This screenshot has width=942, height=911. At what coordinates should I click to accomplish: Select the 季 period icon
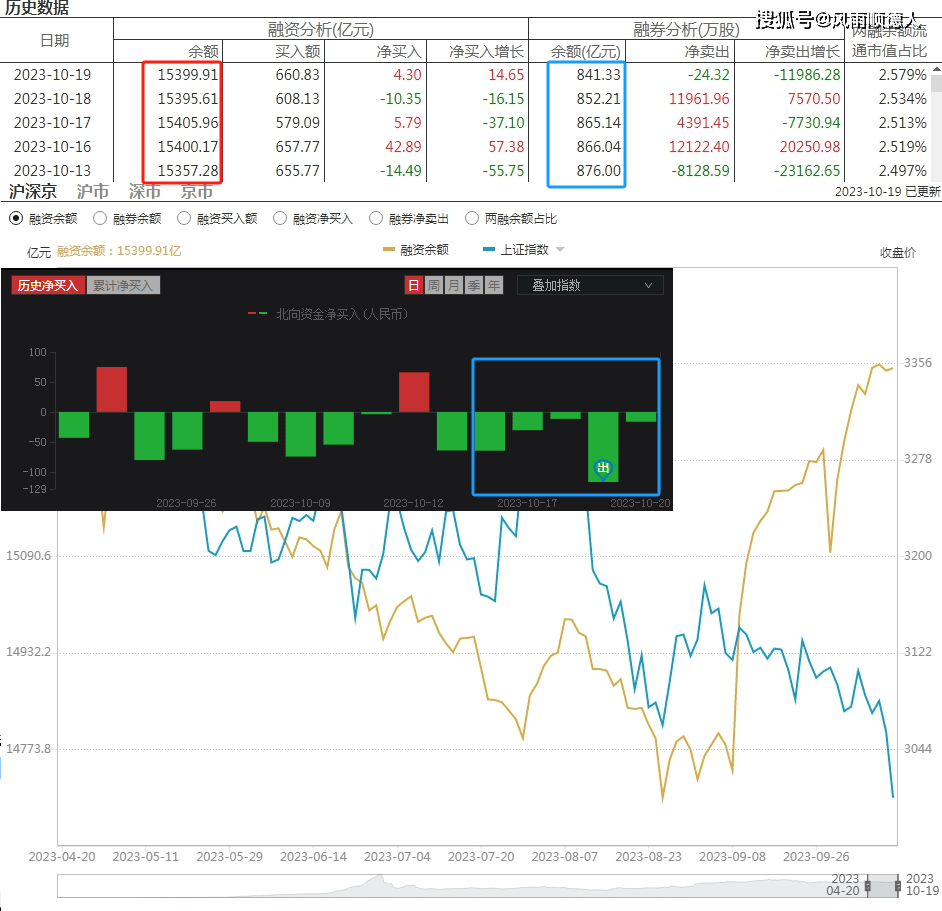474,285
